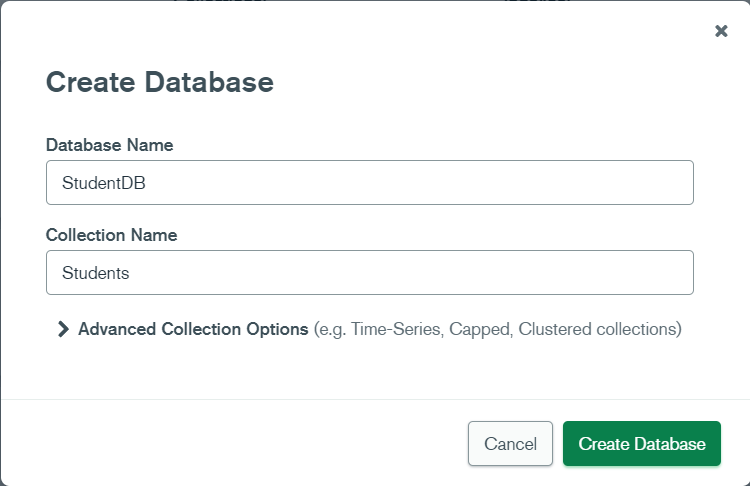Click the Create Database green button
The image size is (750, 486).
point(641,444)
